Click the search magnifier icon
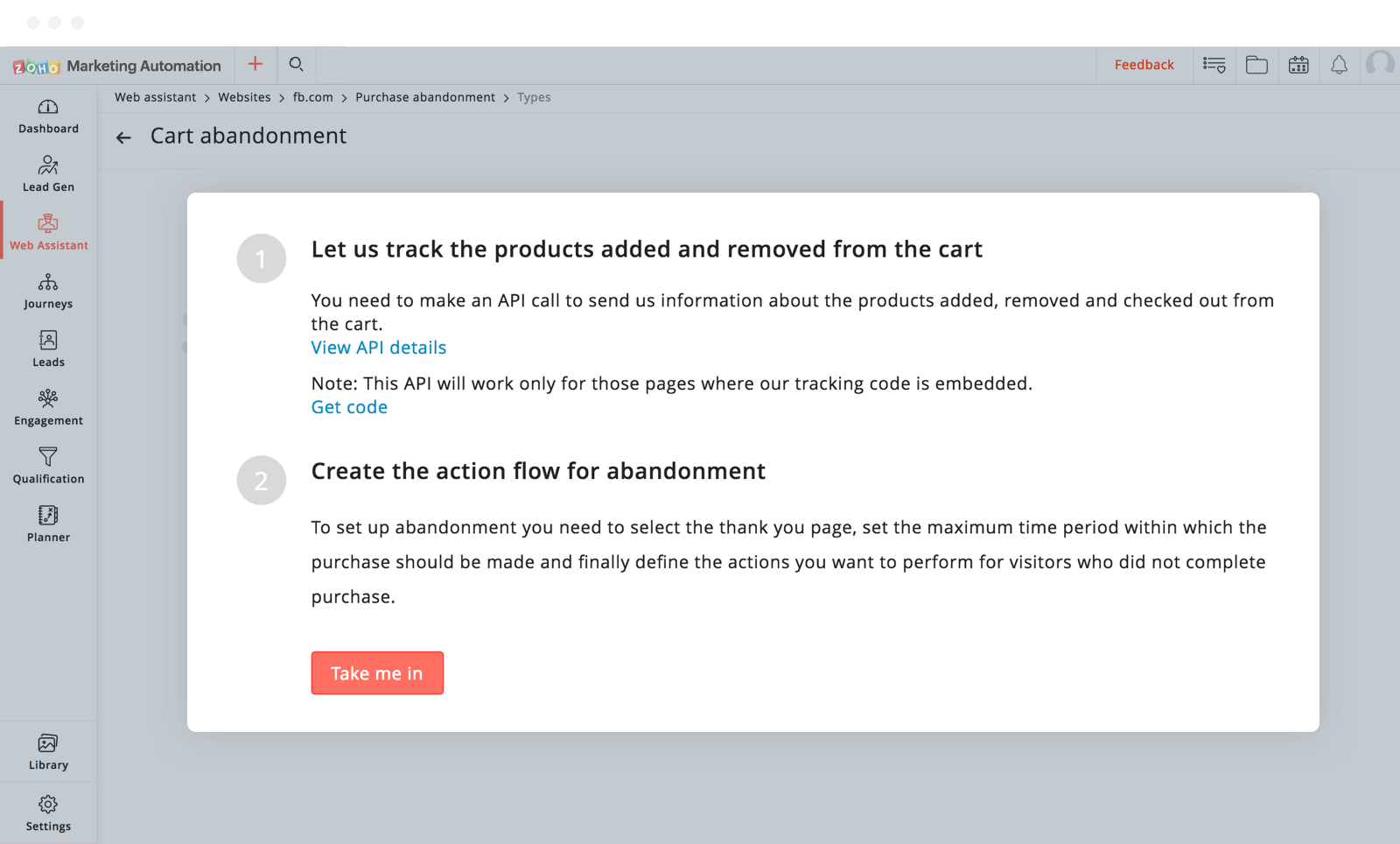The width and height of the screenshot is (1400, 844). point(297,64)
